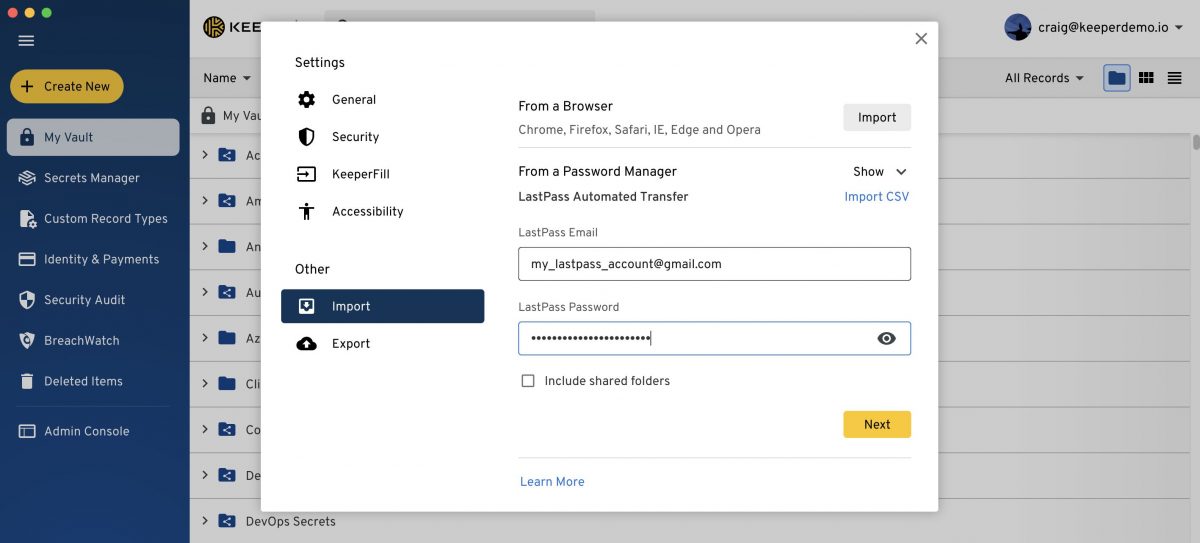Open BreachWatch from the sidebar
Viewport: 1200px width, 543px height.
tap(81, 341)
